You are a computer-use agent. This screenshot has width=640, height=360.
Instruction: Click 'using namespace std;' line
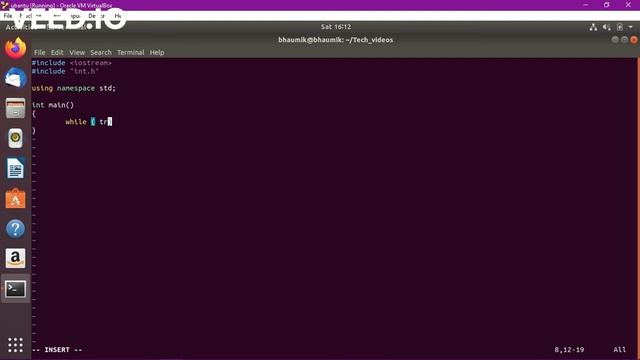click(x=74, y=88)
